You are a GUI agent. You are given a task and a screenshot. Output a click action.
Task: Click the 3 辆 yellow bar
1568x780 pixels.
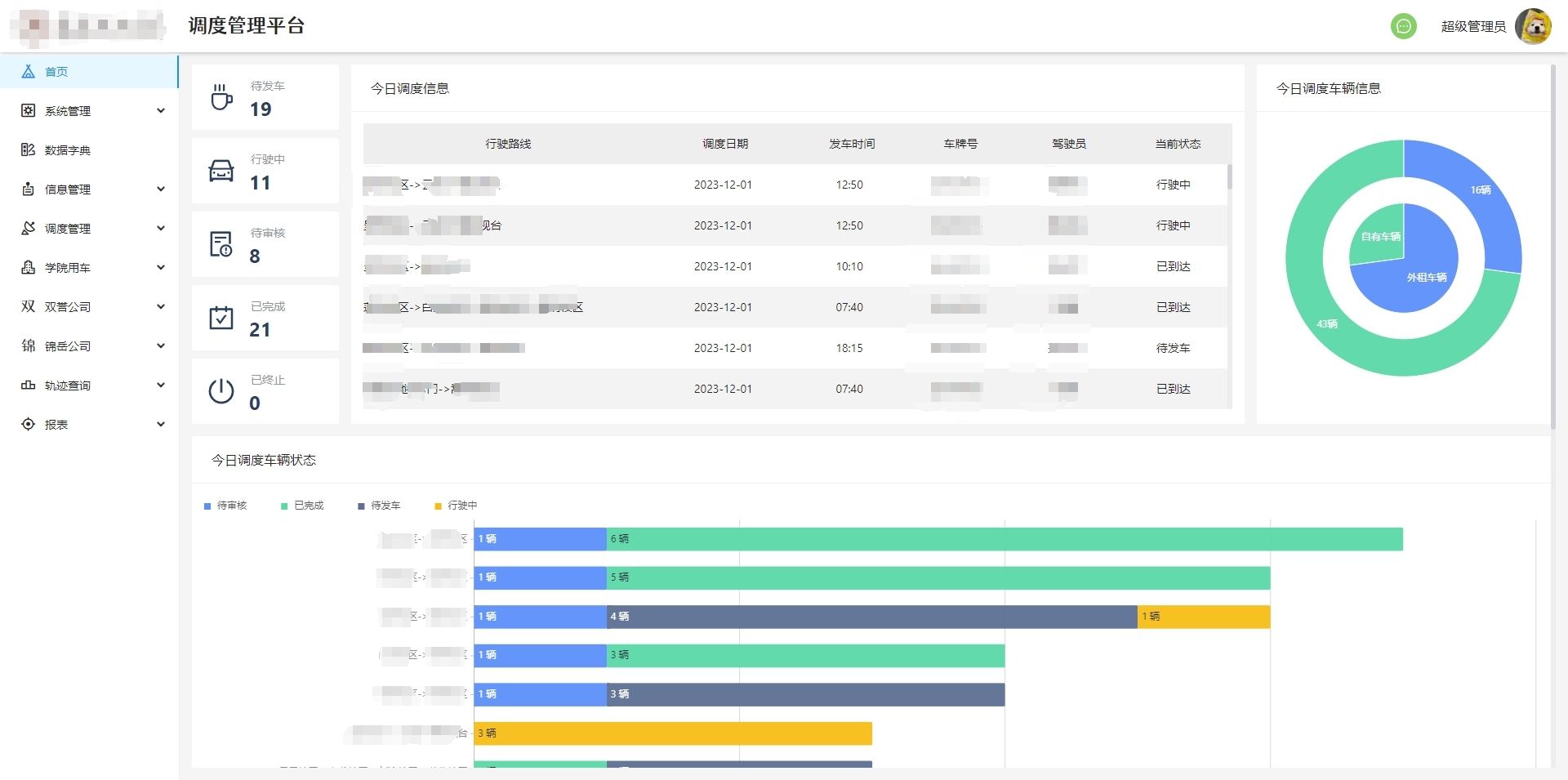click(673, 733)
